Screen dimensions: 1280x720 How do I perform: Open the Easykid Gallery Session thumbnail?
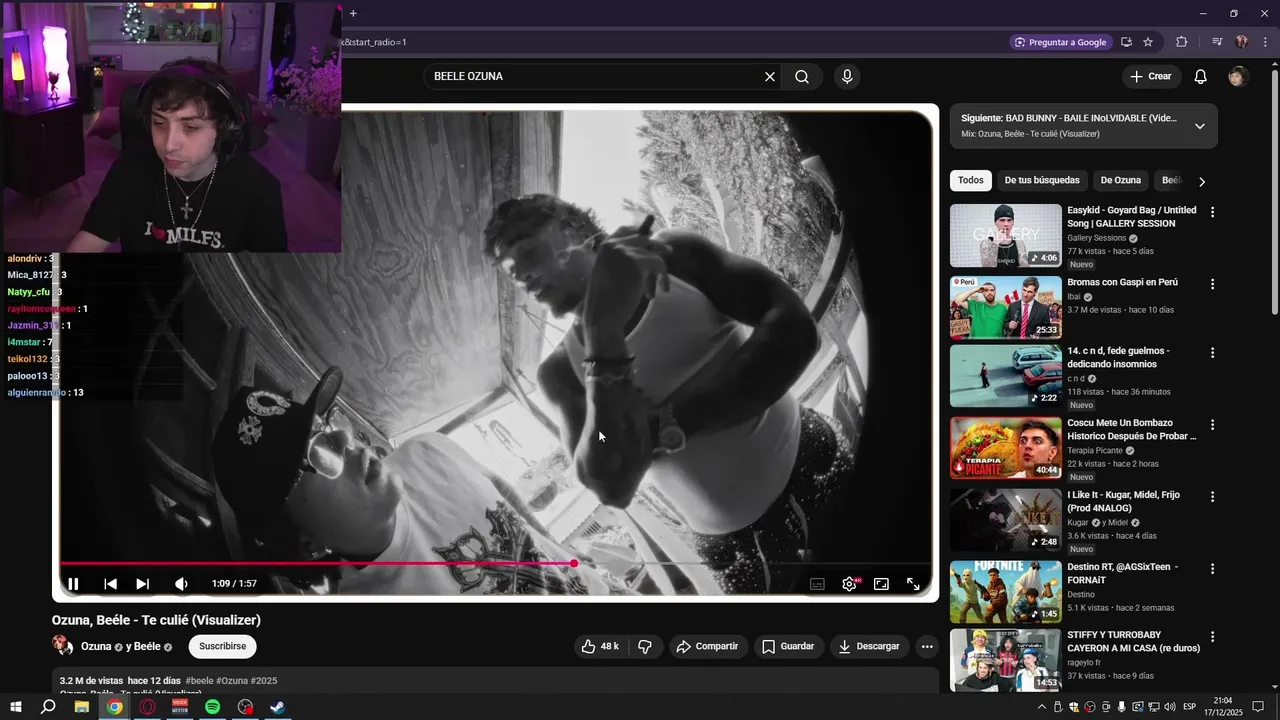pyautogui.click(x=1005, y=236)
